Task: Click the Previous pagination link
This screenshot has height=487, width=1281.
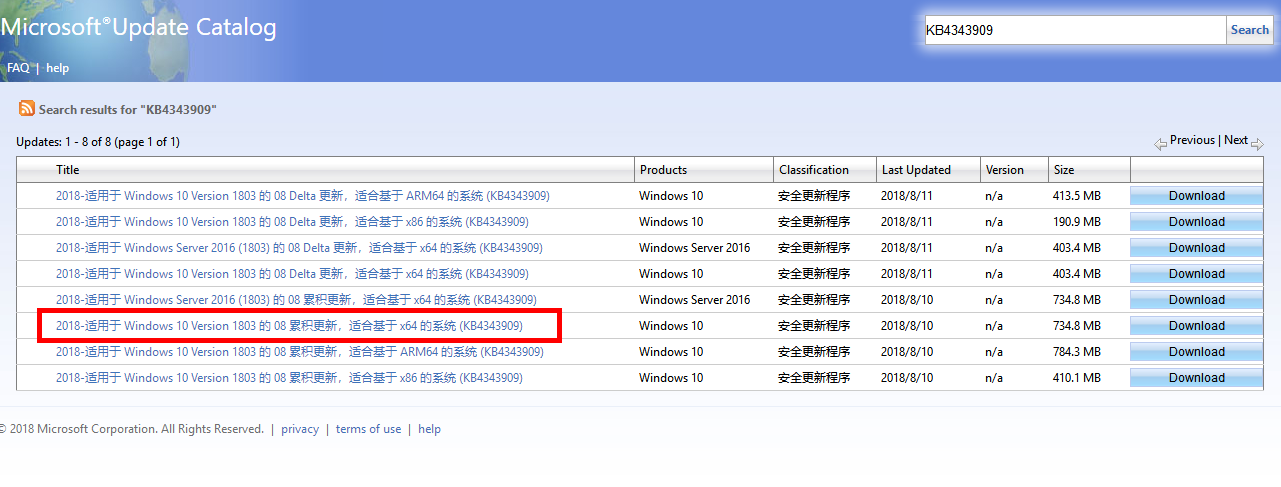Action: (x=1192, y=140)
